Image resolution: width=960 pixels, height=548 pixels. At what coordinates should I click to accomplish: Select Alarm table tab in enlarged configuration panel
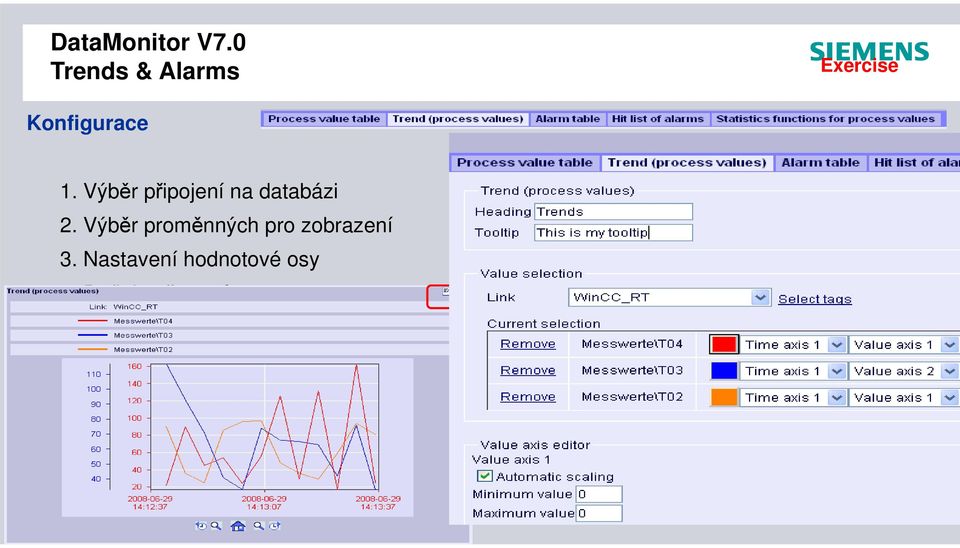click(820, 163)
